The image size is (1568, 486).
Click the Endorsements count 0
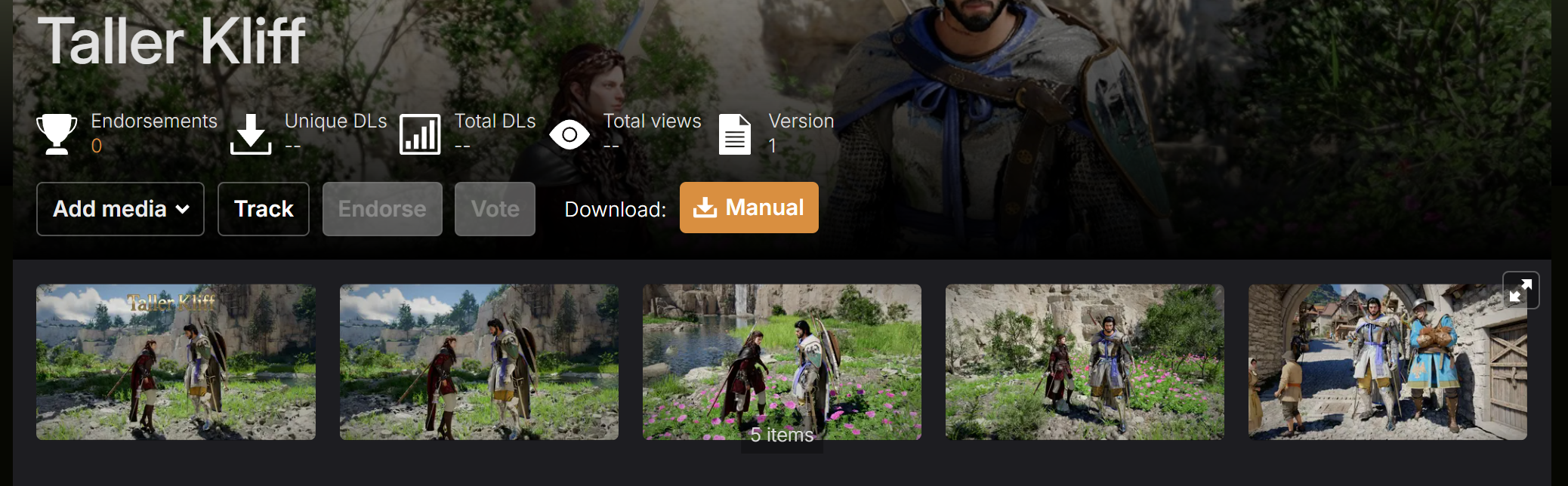97,146
